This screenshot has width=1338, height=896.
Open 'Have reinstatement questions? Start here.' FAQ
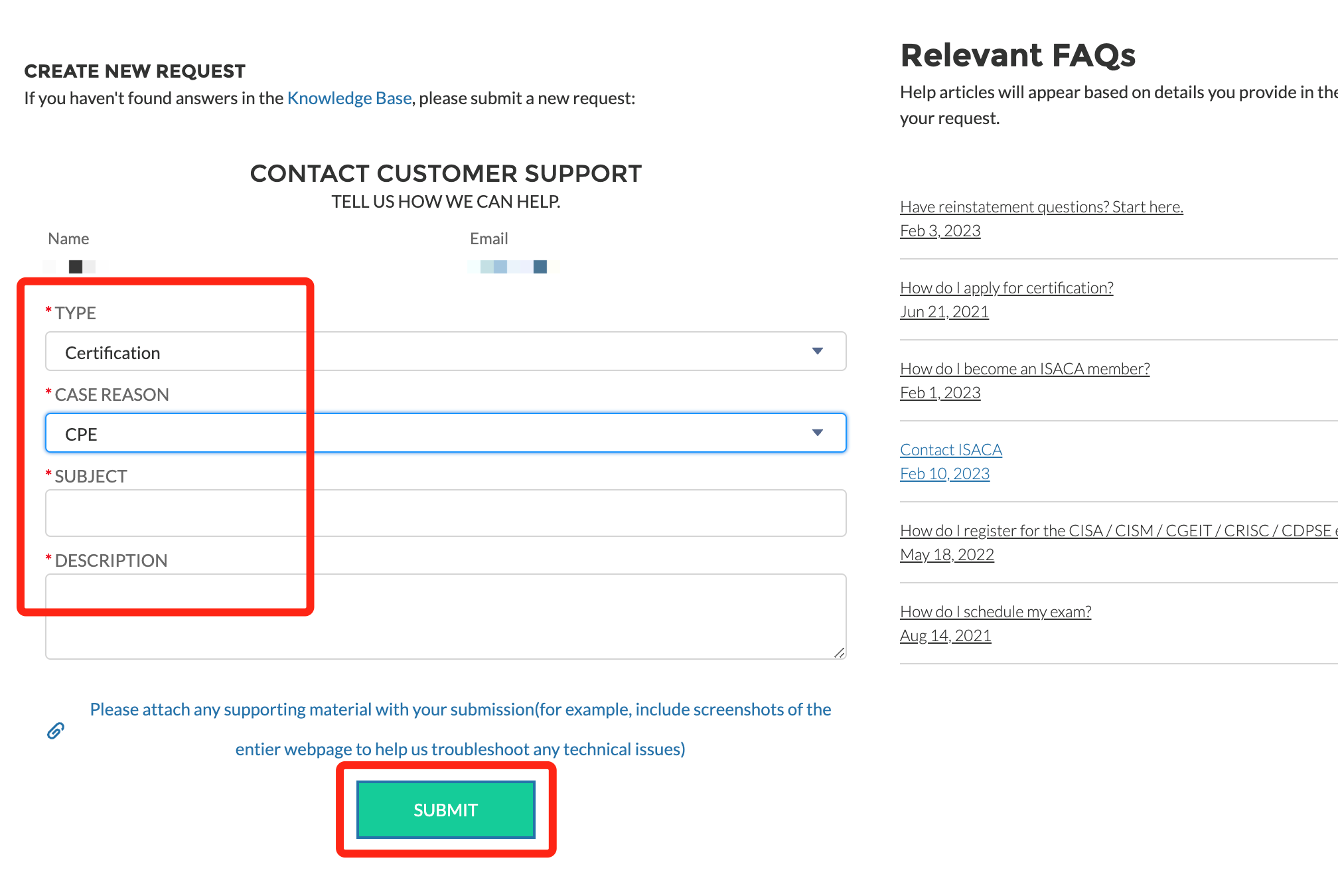tap(1041, 207)
